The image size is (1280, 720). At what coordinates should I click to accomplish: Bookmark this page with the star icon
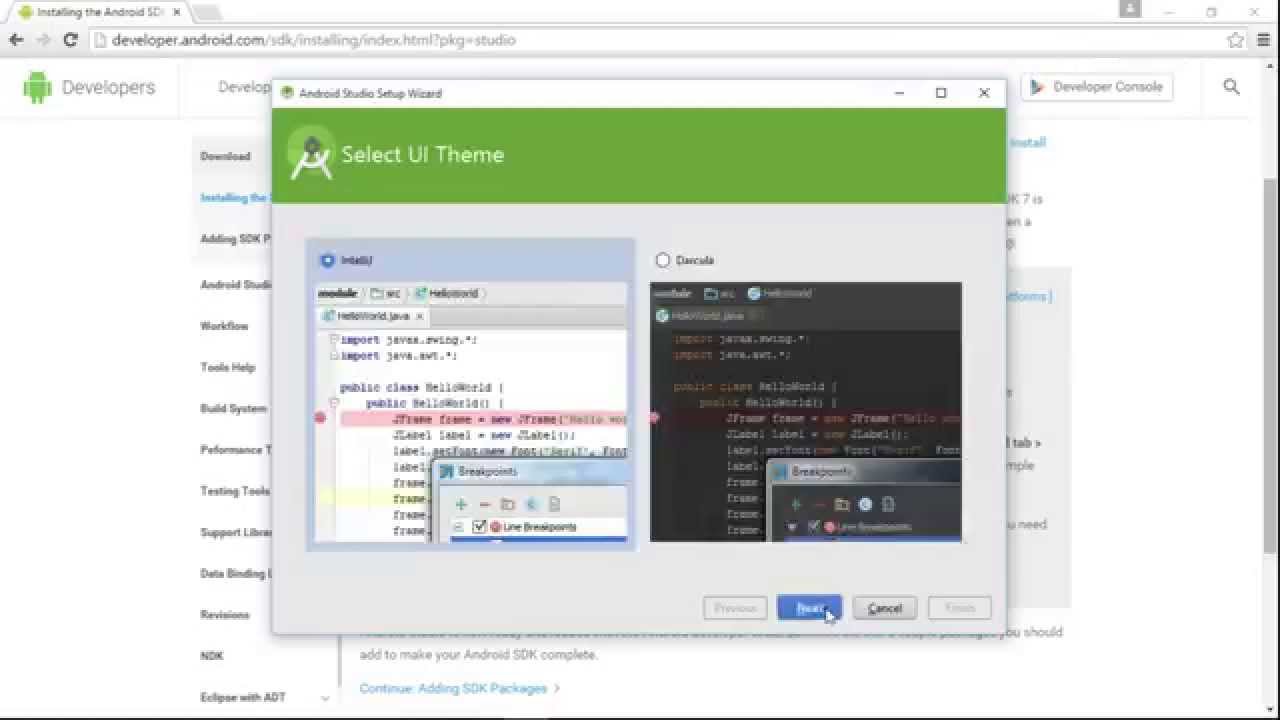click(x=1236, y=40)
